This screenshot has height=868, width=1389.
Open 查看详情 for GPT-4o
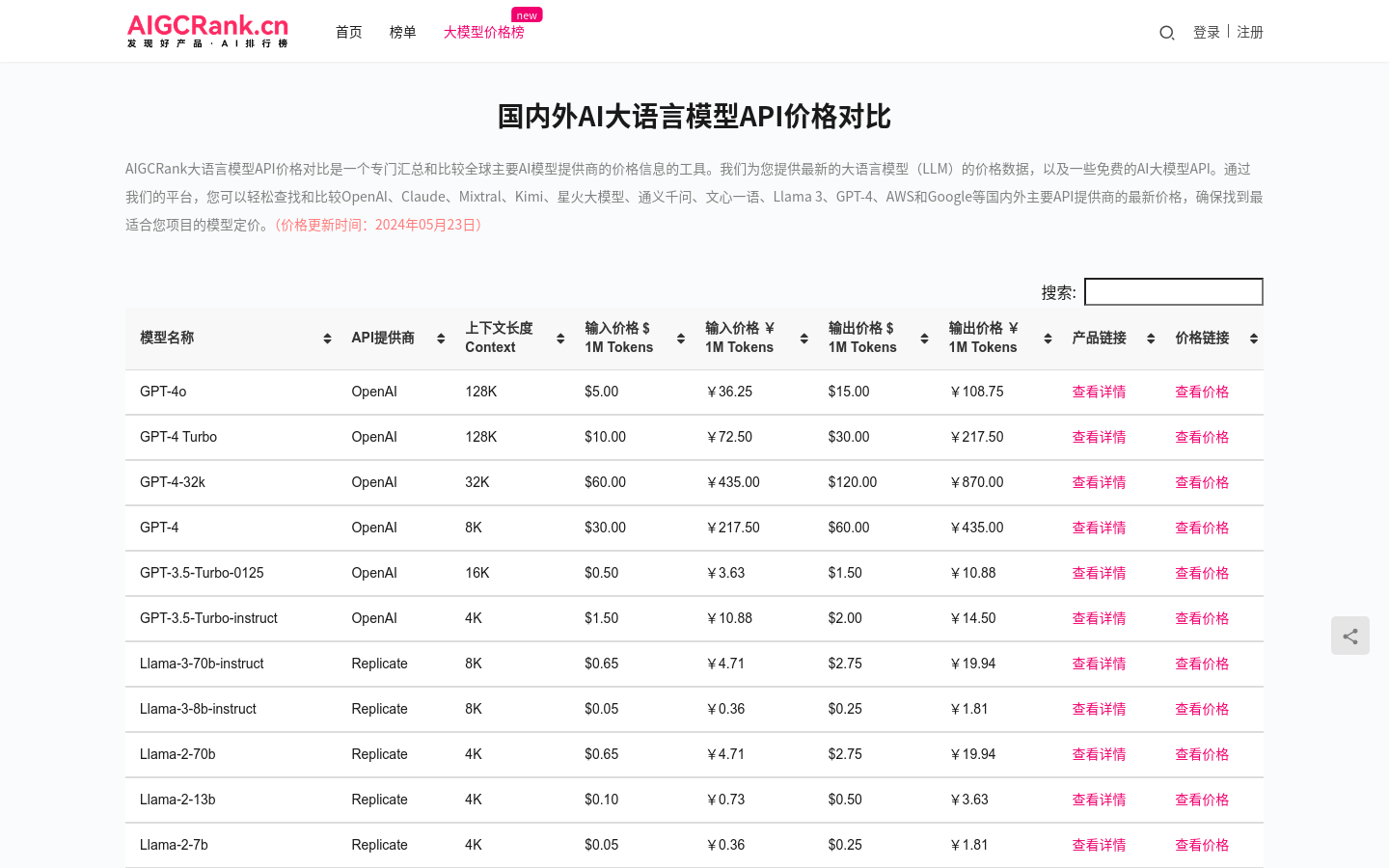click(1099, 392)
